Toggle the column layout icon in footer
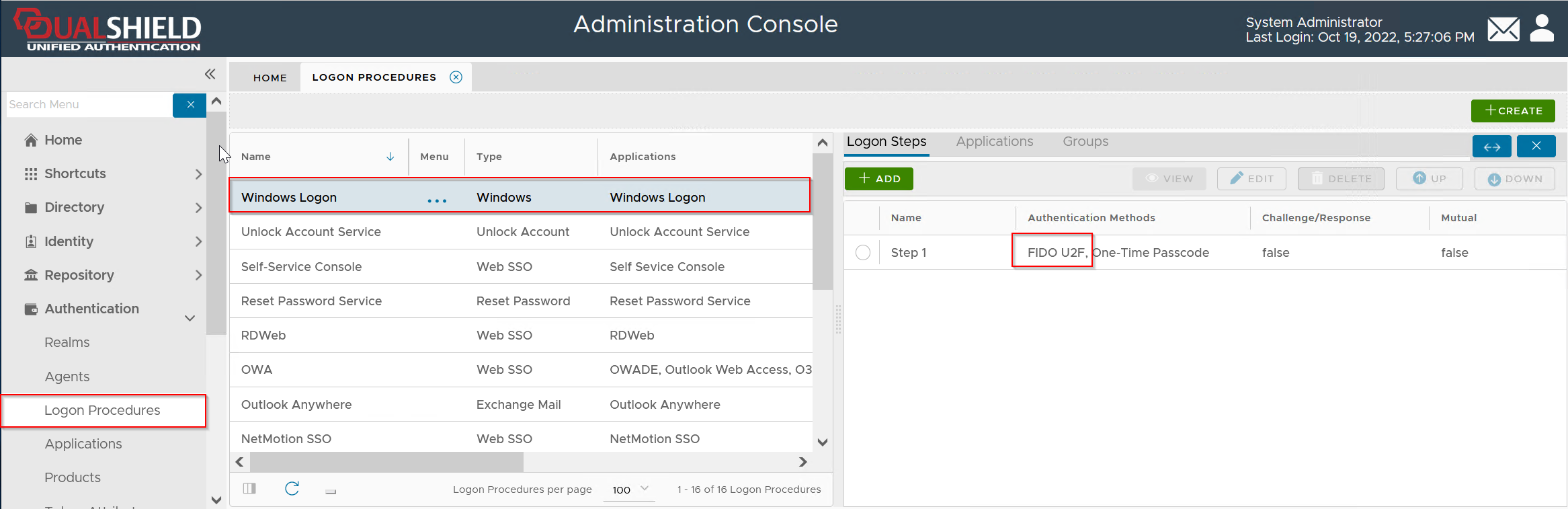Screen dimensions: 1568x509 (249, 489)
